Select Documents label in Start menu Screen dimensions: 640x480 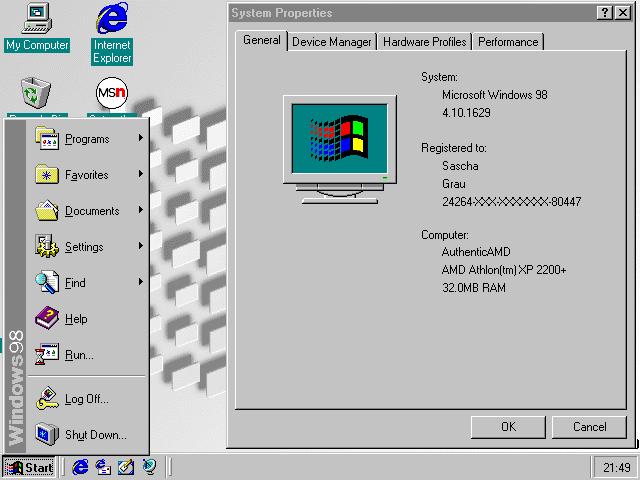click(x=92, y=211)
